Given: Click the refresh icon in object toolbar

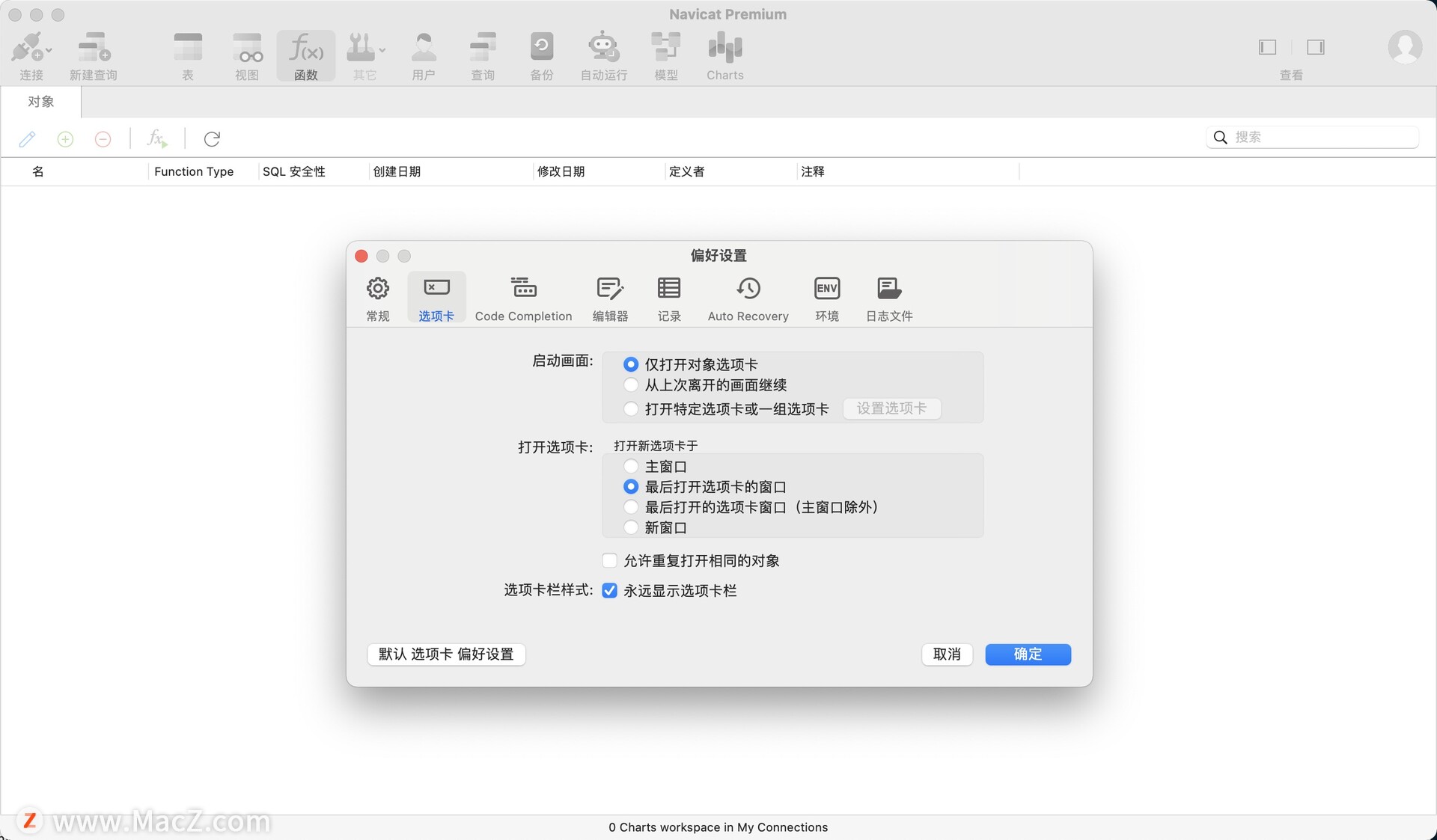Looking at the screenshot, I should click(x=212, y=139).
